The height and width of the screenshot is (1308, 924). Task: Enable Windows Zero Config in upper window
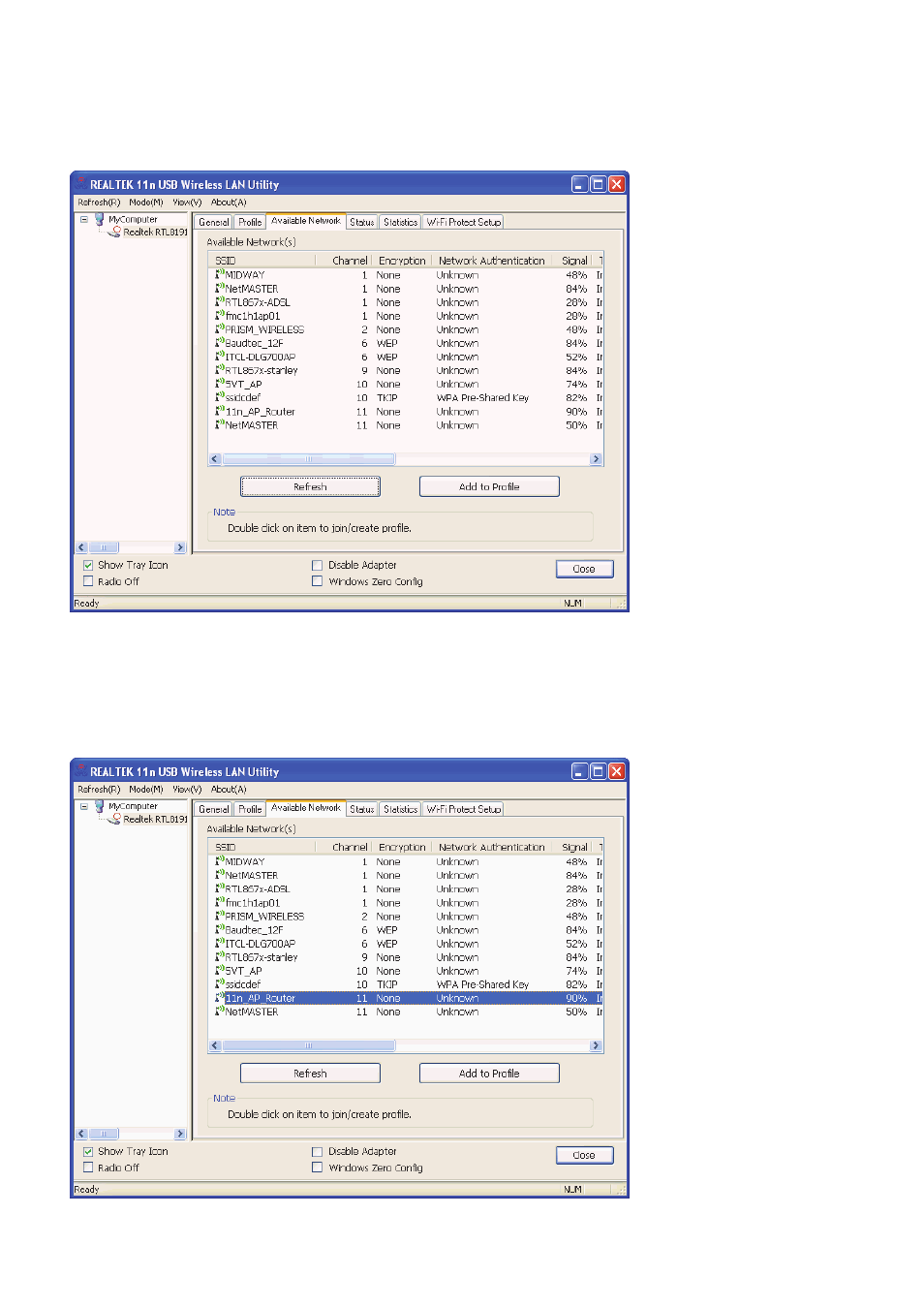coord(317,581)
